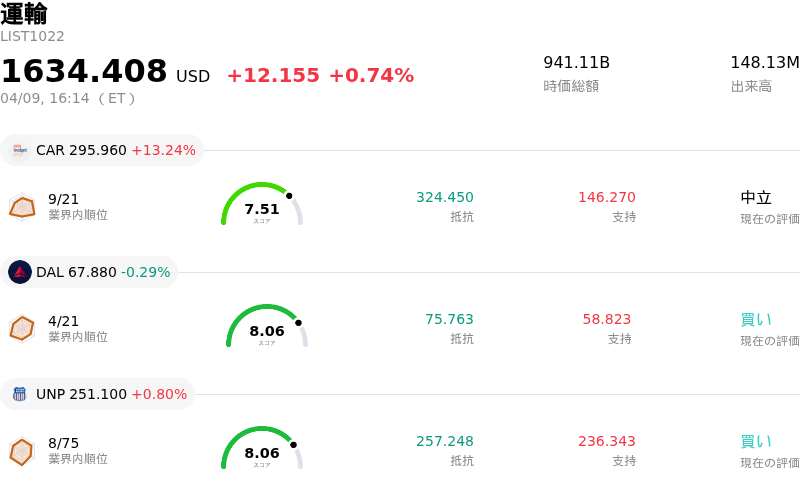Open the DAL 67.880 stock chip
Viewport: 800px width, 488px height.
click(x=92, y=272)
